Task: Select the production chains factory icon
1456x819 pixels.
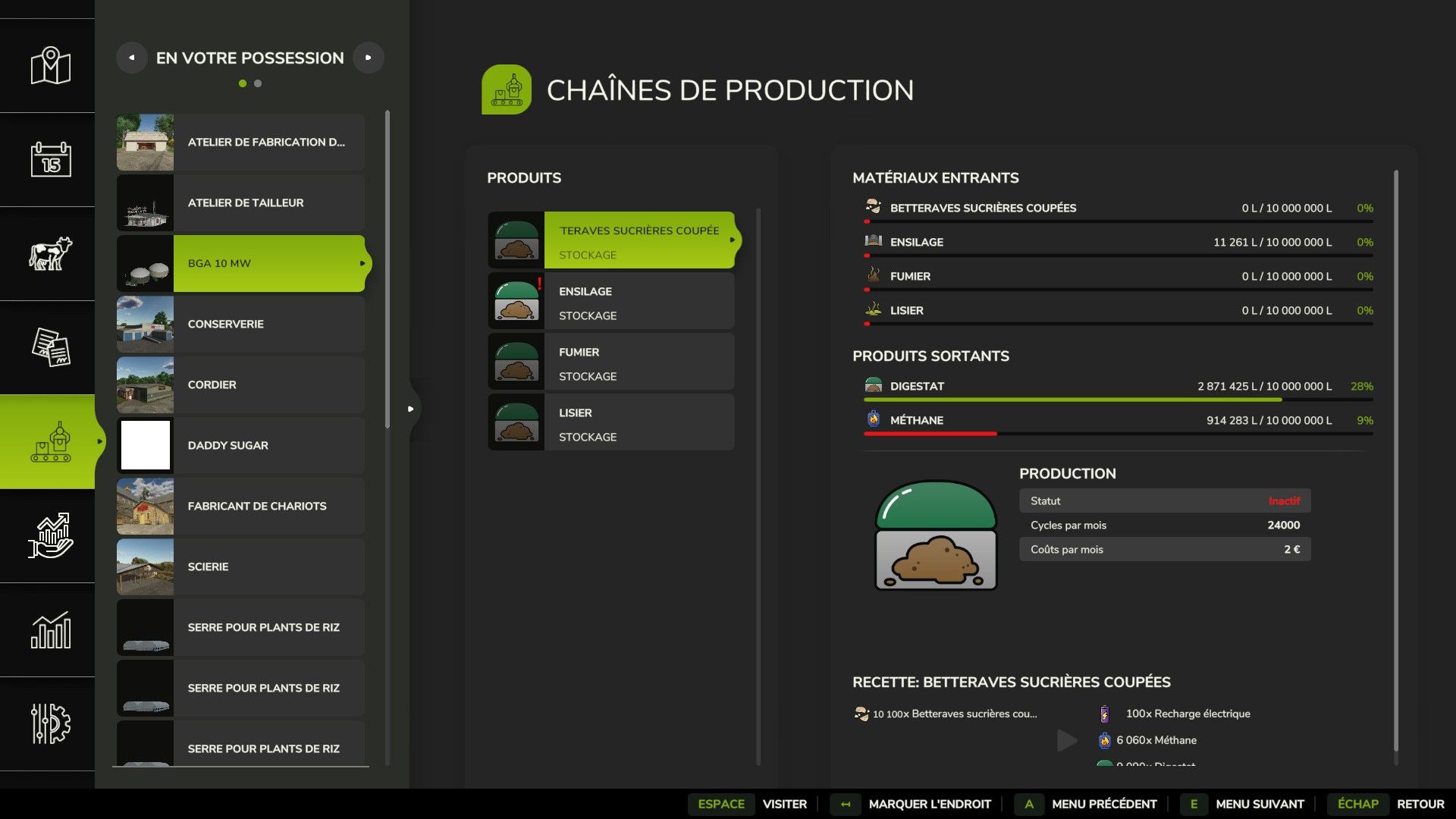Action: point(50,442)
